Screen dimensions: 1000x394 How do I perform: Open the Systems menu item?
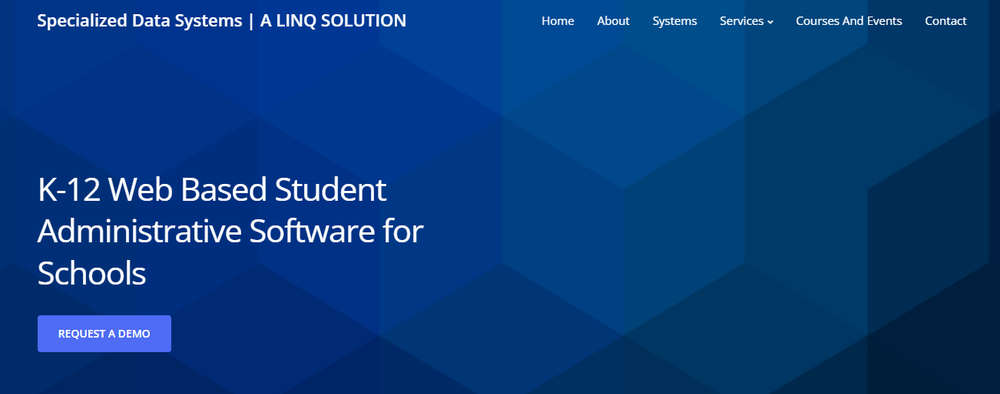(674, 21)
